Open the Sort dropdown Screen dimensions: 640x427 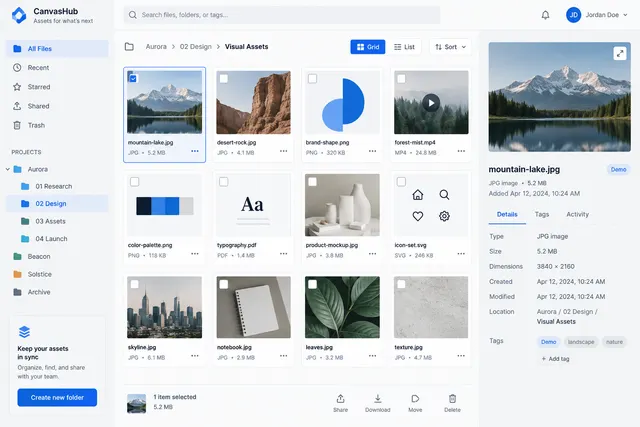pyautogui.click(x=450, y=47)
